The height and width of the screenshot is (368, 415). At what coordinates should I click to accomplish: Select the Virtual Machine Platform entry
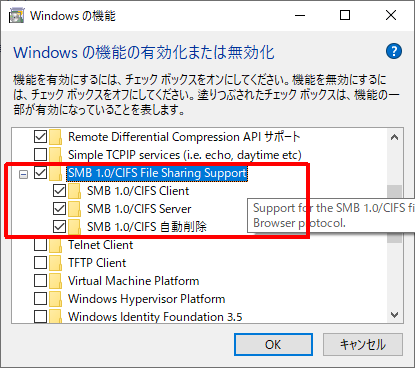coord(133,281)
